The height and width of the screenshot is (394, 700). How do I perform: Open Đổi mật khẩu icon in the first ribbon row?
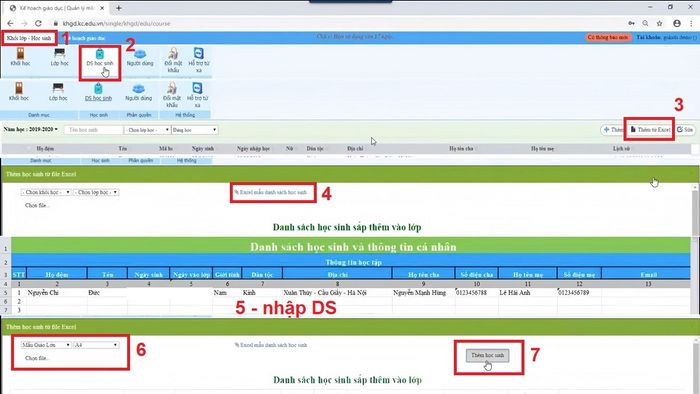[x=173, y=60]
